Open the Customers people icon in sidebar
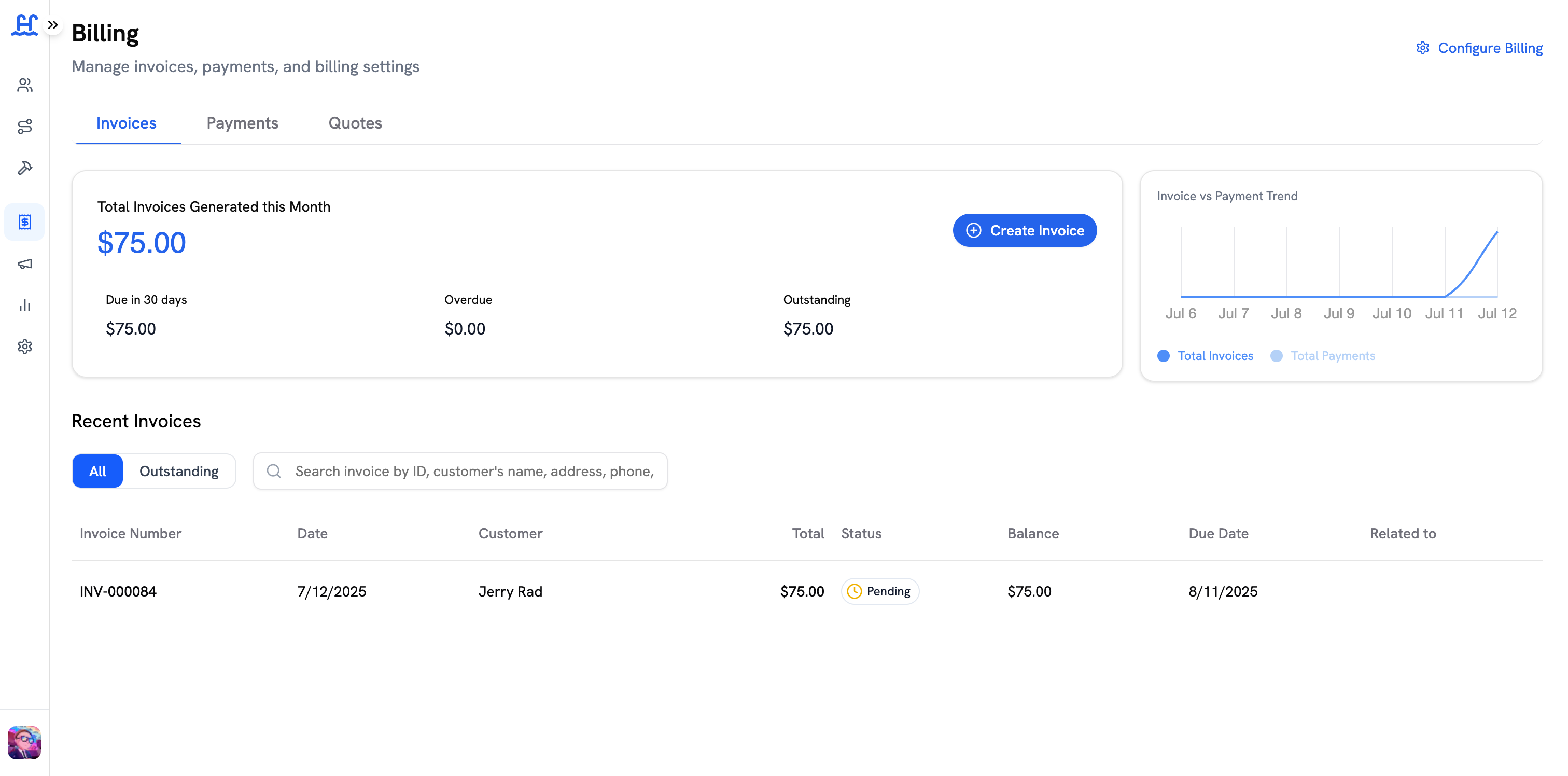 coord(25,85)
